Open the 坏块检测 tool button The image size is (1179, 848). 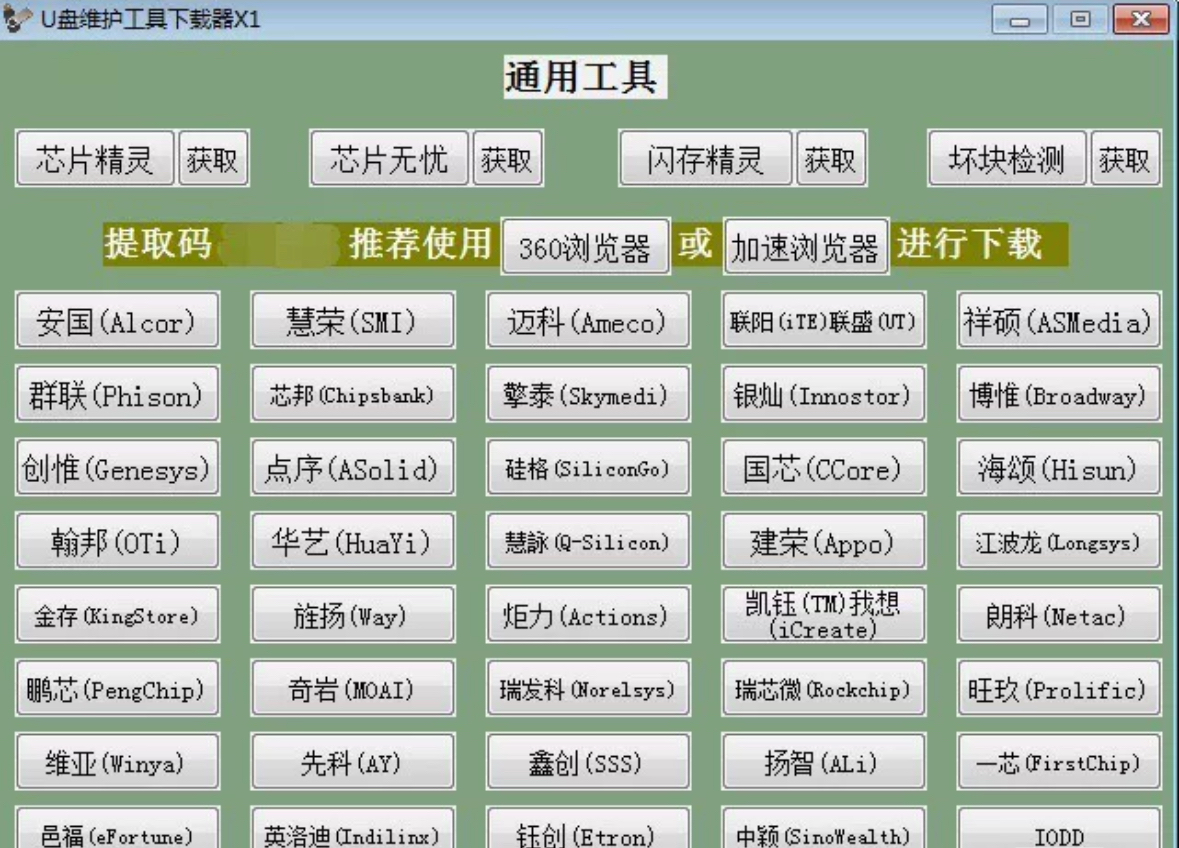pyautogui.click(x=1007, y=159)
